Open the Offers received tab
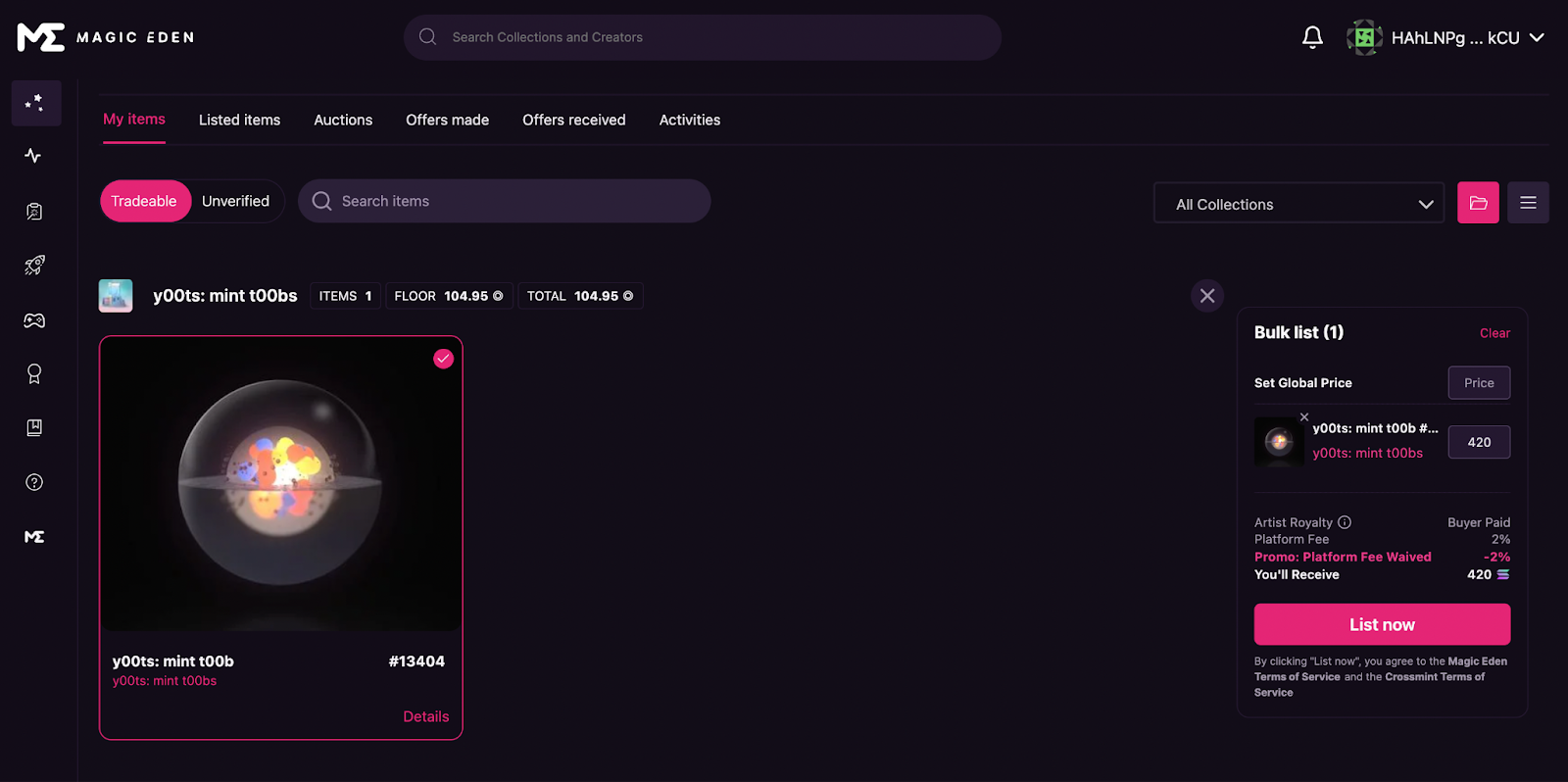This screenshot has height=782, width=1568. pos(573,120)
